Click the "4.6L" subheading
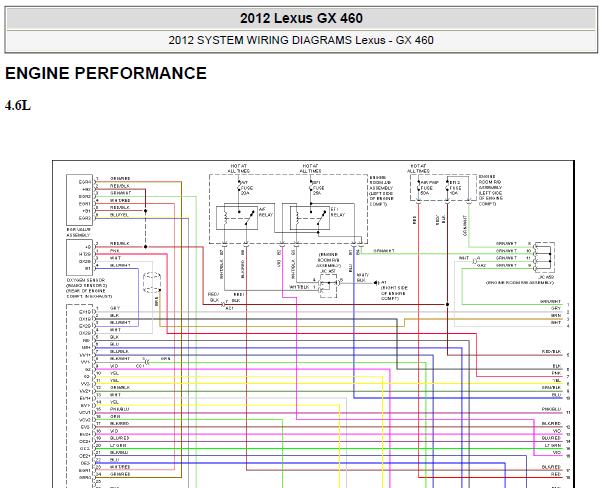This screenshot has height=488, width=606. [18, 105]
